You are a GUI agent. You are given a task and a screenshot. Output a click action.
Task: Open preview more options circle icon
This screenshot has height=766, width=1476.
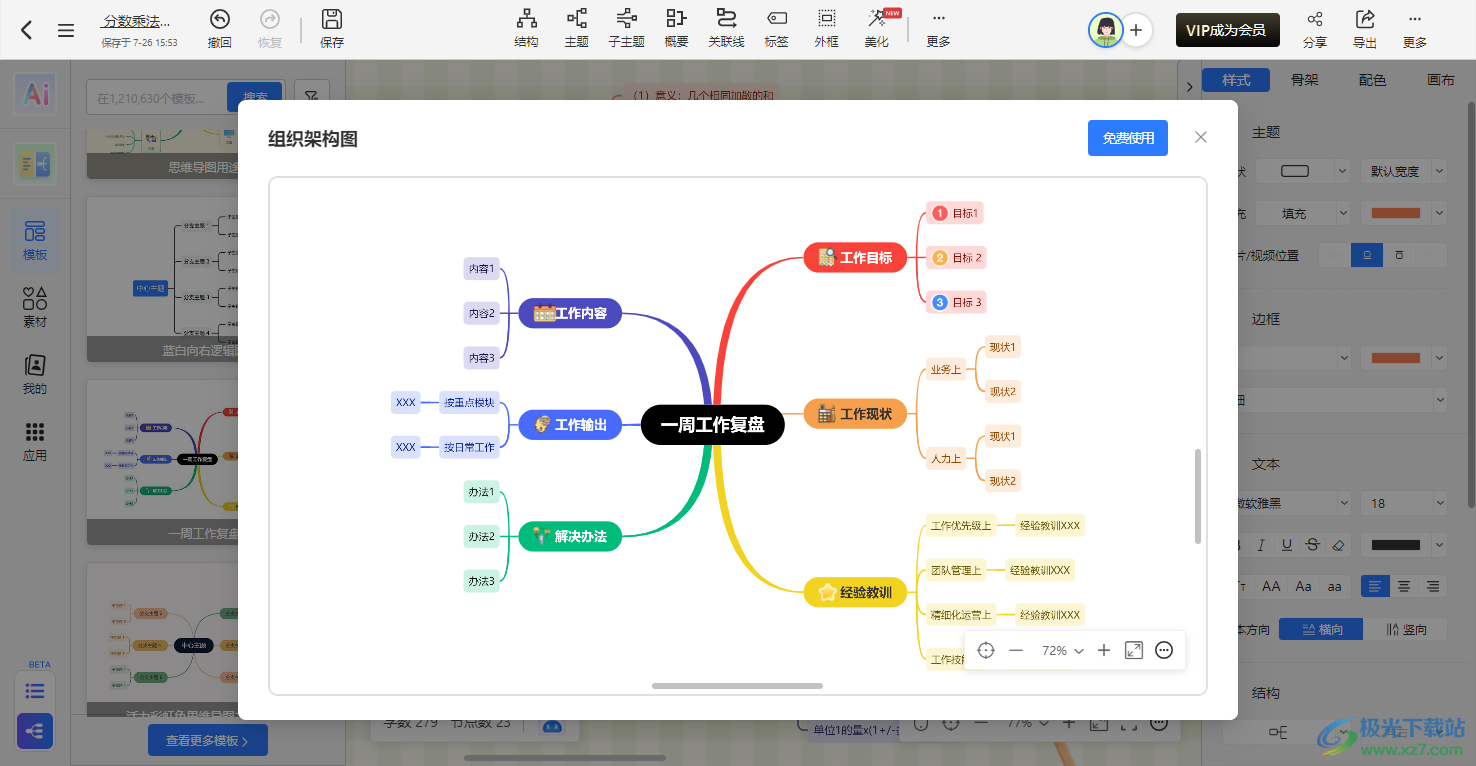tap(1164, 650)
